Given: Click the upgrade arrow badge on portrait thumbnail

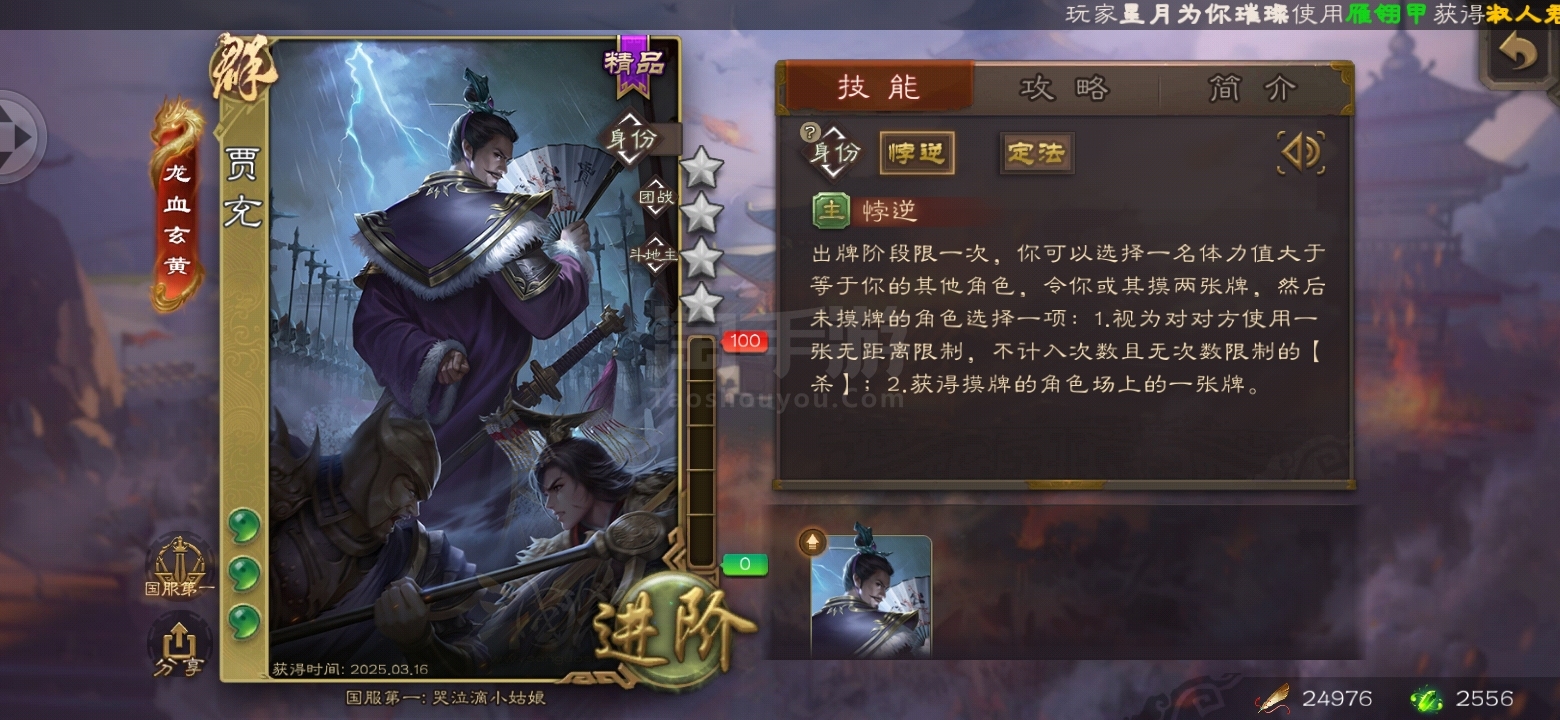Looking at the screenshot, I should pos(812,543).
